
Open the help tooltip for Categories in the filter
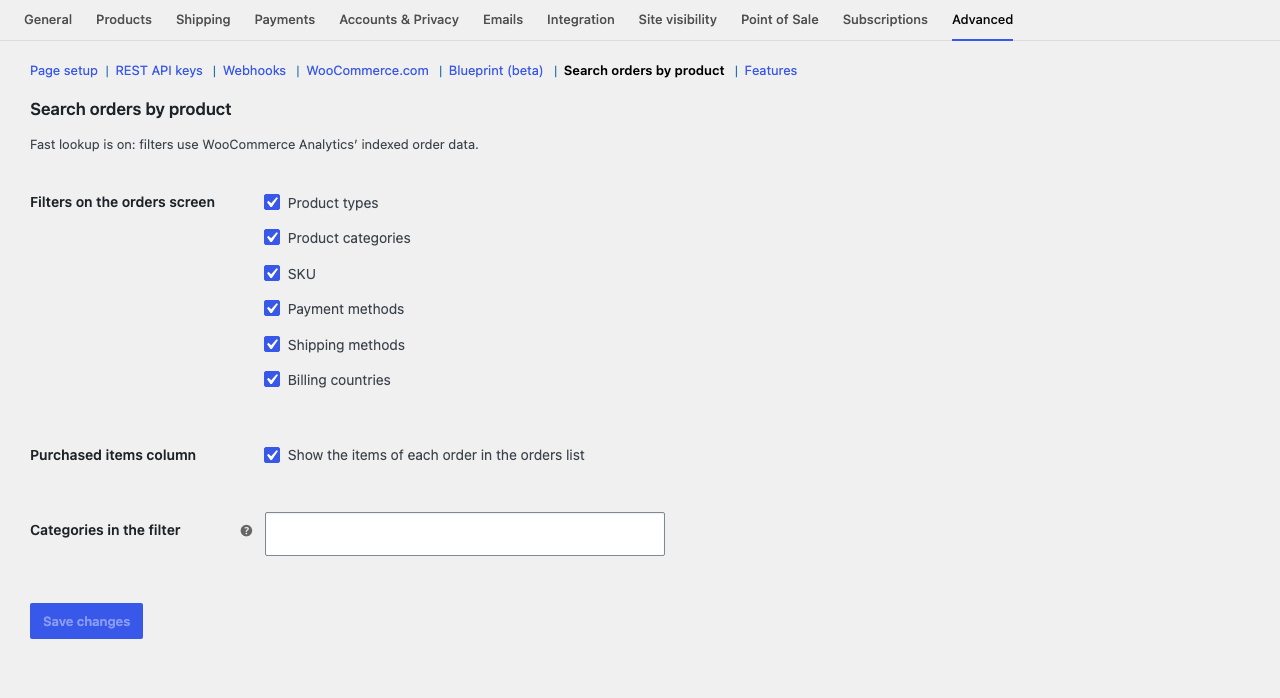246,531
